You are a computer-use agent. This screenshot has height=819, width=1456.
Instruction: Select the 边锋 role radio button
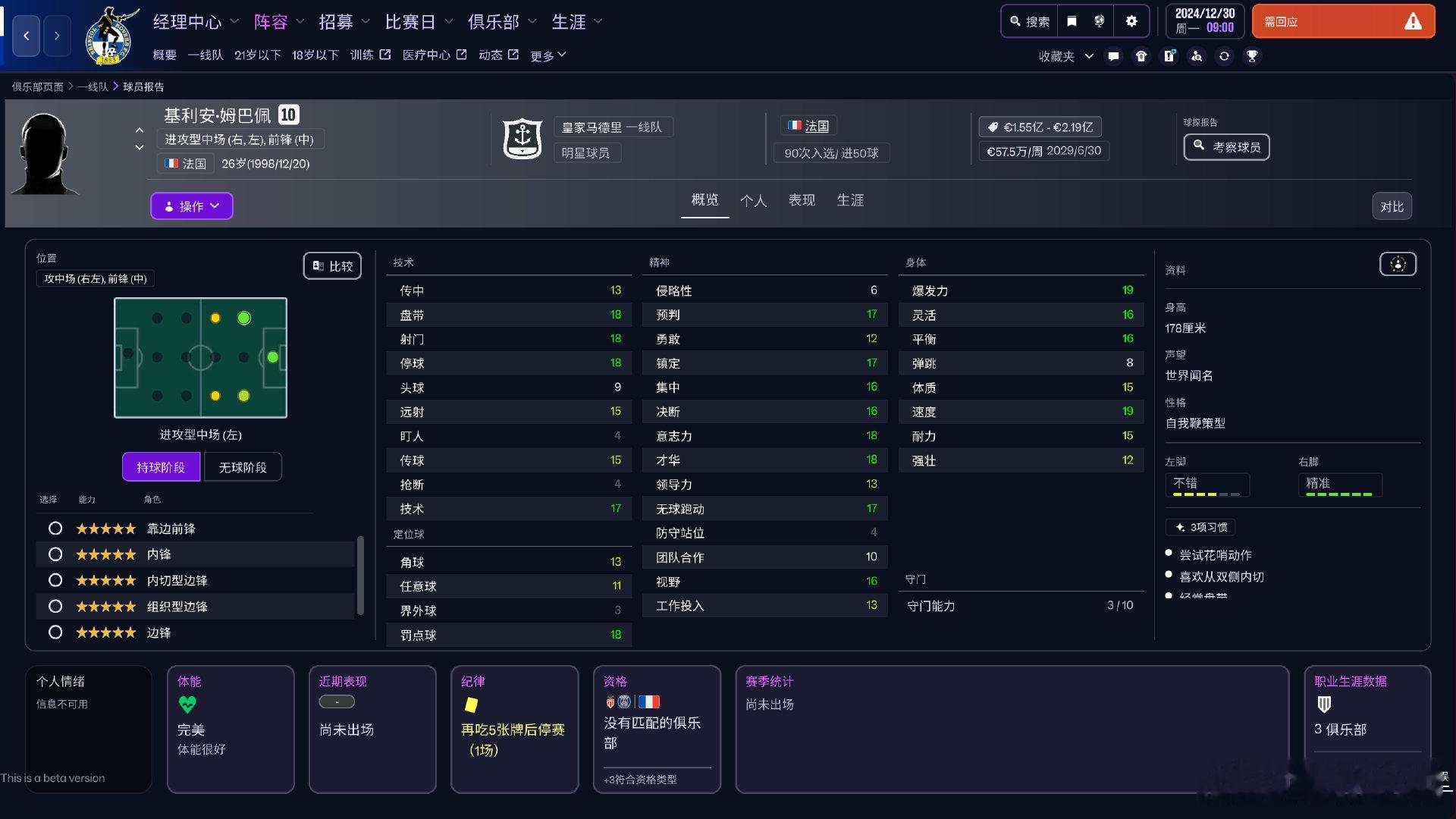pyautogui.click(x=55, y=632)
